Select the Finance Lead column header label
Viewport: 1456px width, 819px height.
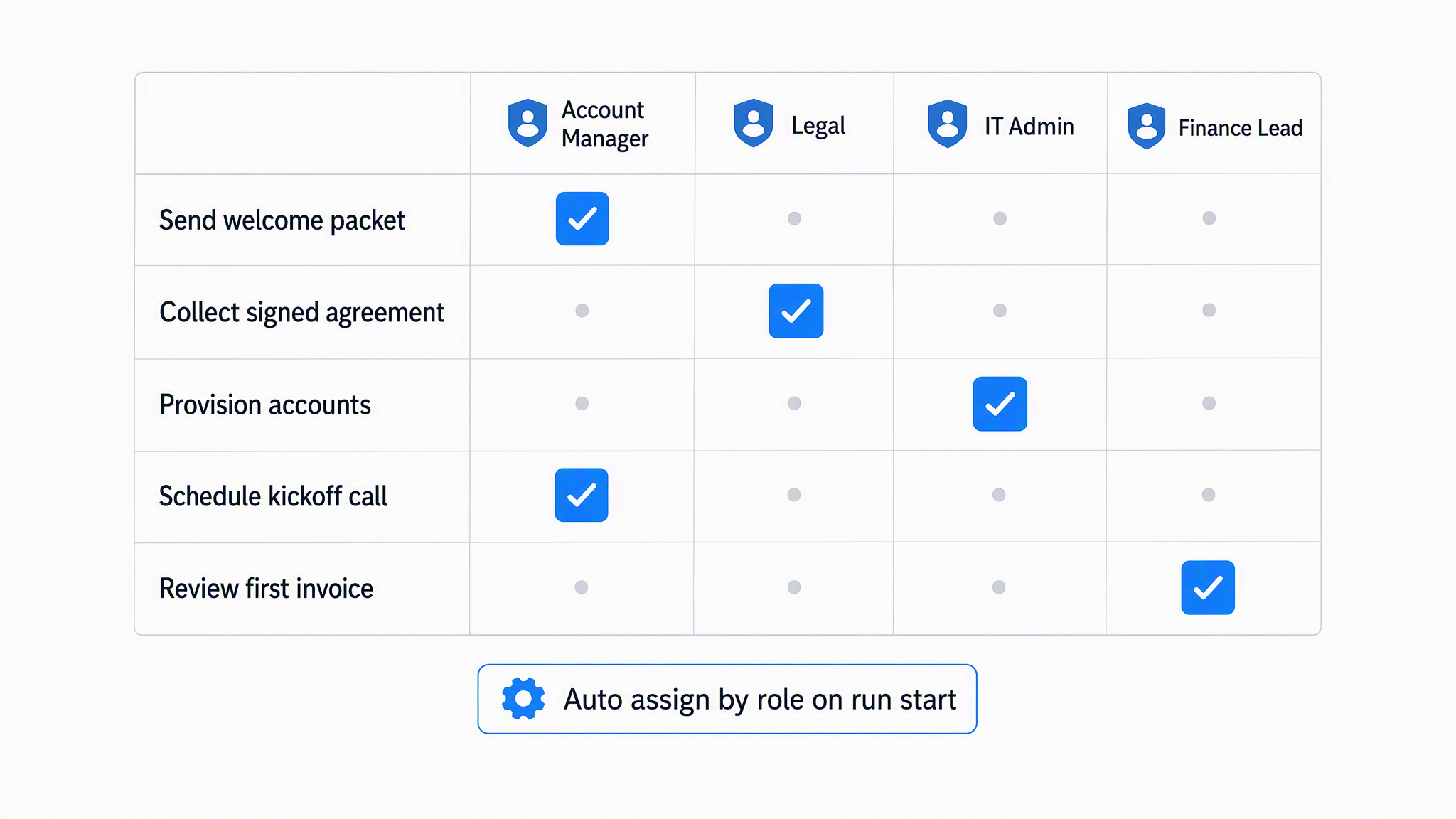[x=1240, y=128]
